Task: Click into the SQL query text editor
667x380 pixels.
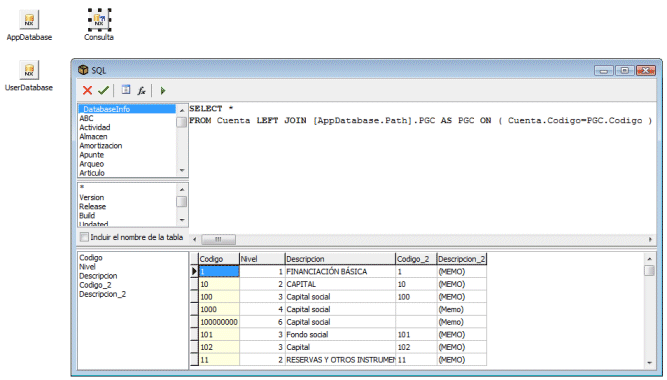Action: tap(422, 168)
